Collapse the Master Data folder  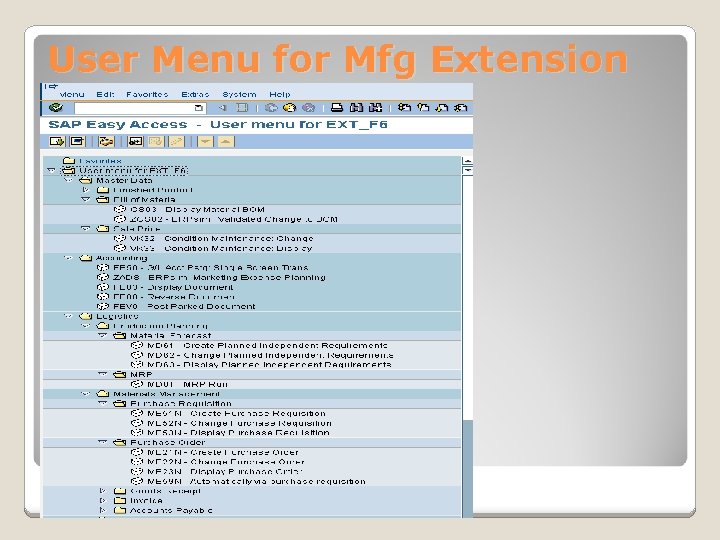point(68,180)
